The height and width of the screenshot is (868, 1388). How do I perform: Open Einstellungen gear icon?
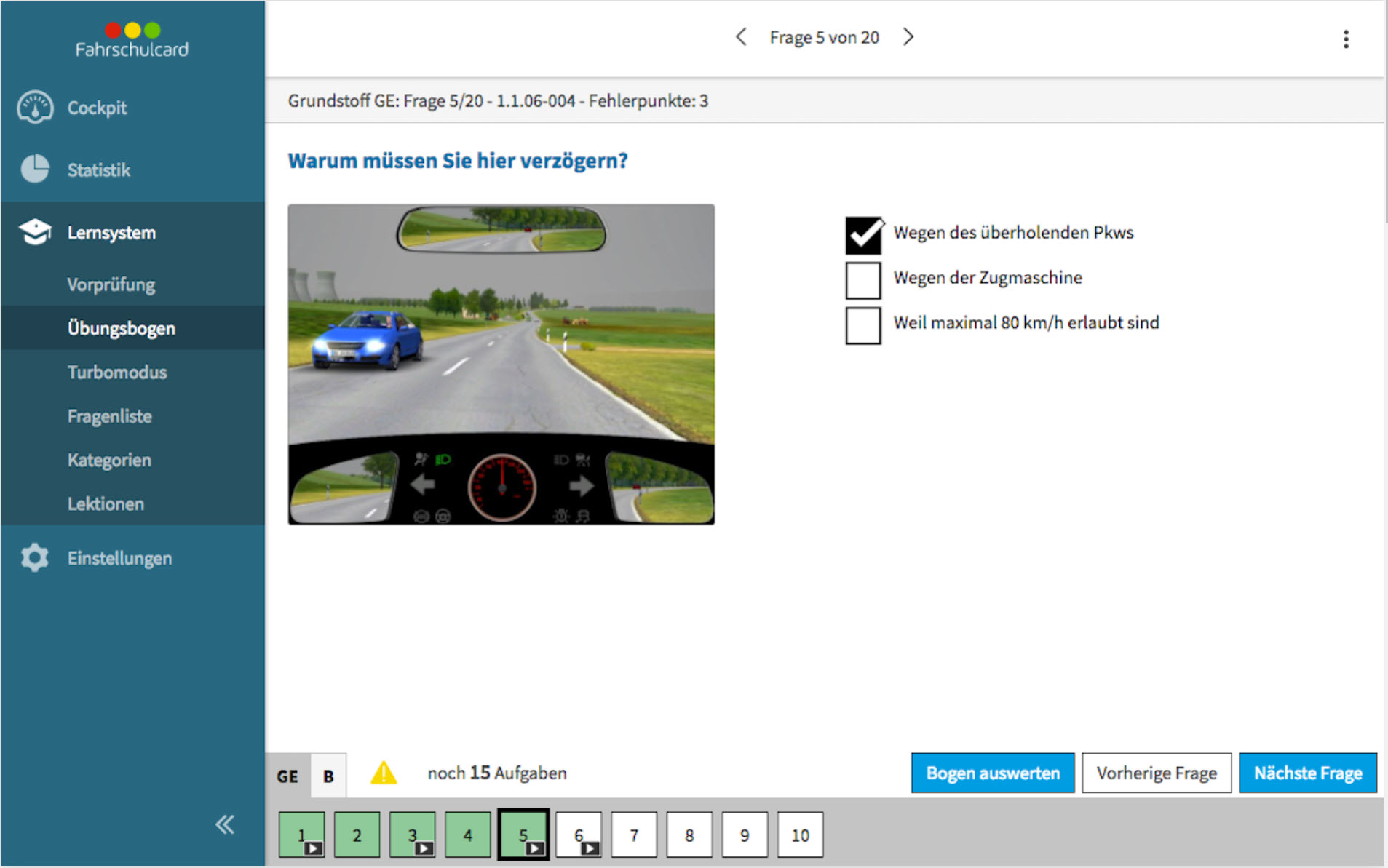(35, 558)
